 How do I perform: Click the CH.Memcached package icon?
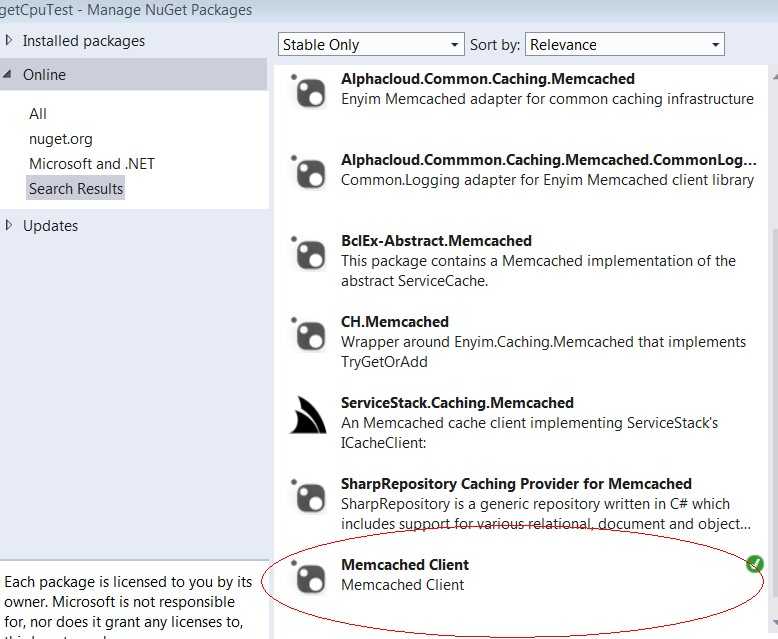pyautogui.click(x=310, y=335)
